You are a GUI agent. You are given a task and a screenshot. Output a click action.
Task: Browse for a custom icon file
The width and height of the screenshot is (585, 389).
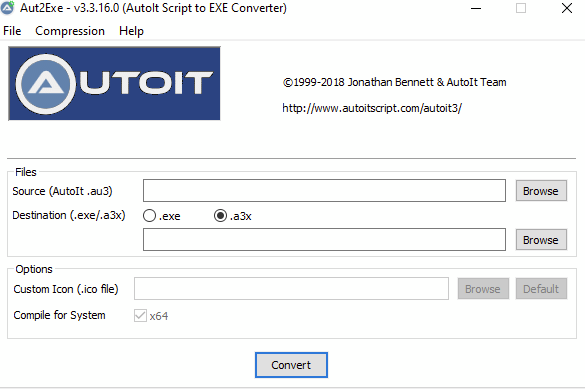coord(483,289)
